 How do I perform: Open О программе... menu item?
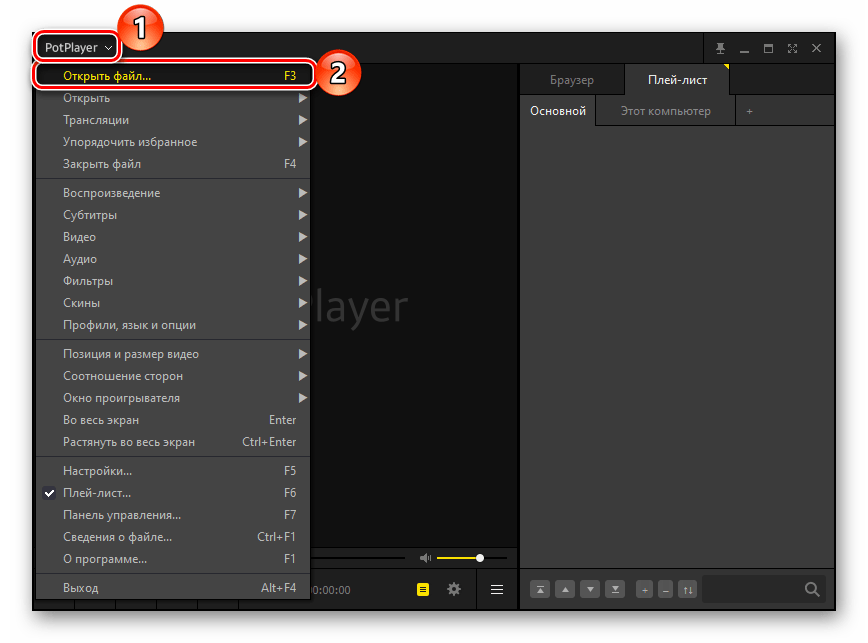[173, 559]
